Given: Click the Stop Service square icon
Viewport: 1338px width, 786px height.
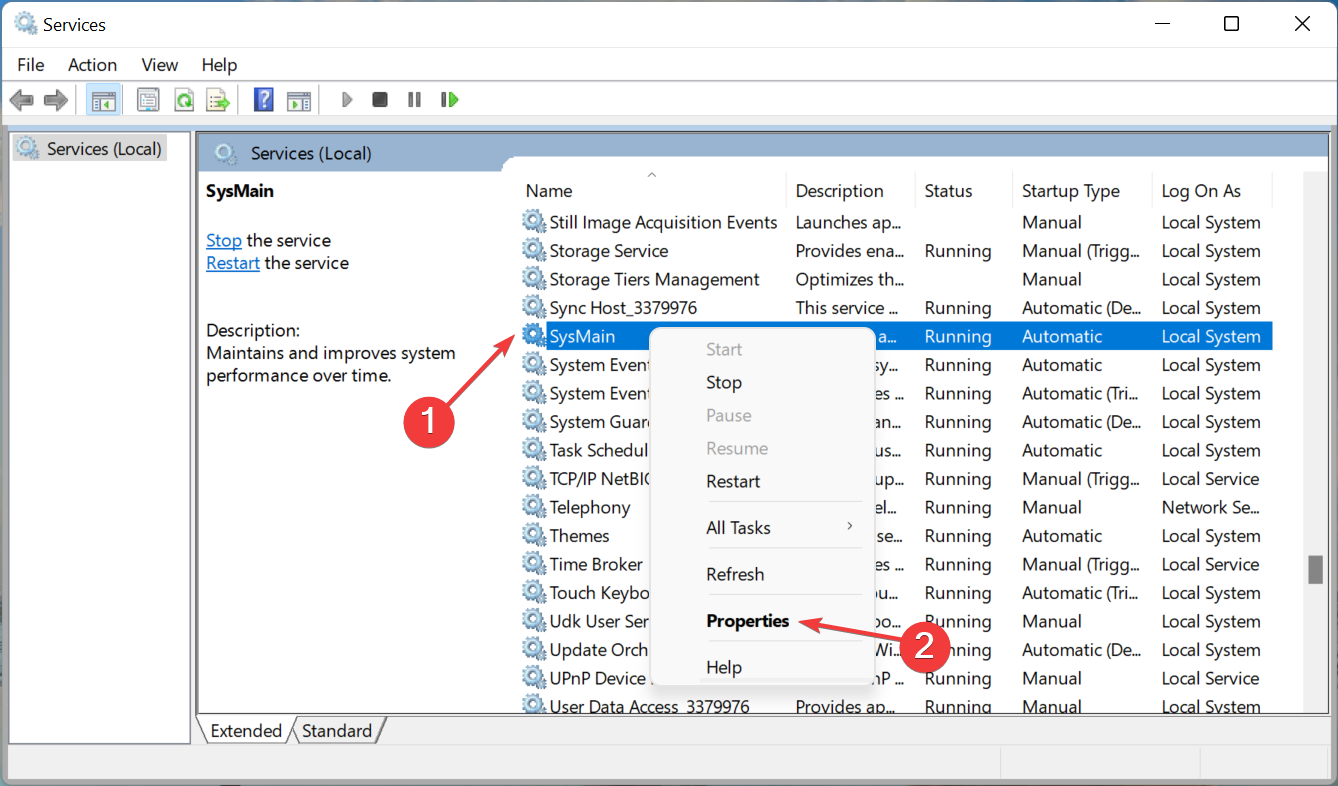Looking at the screenshot, I should coord(380,99).
